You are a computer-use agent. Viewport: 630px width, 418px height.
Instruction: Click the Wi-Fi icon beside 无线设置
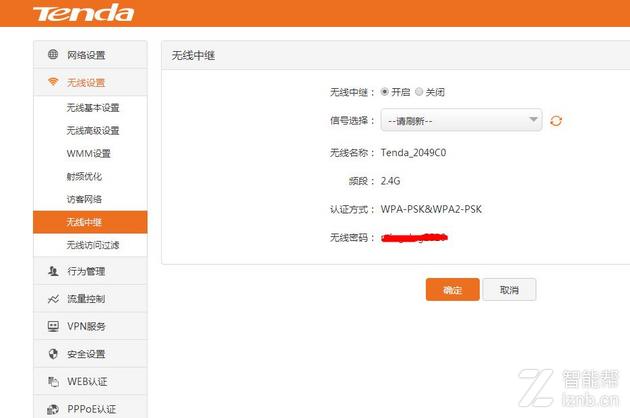(x=53, y=83)
